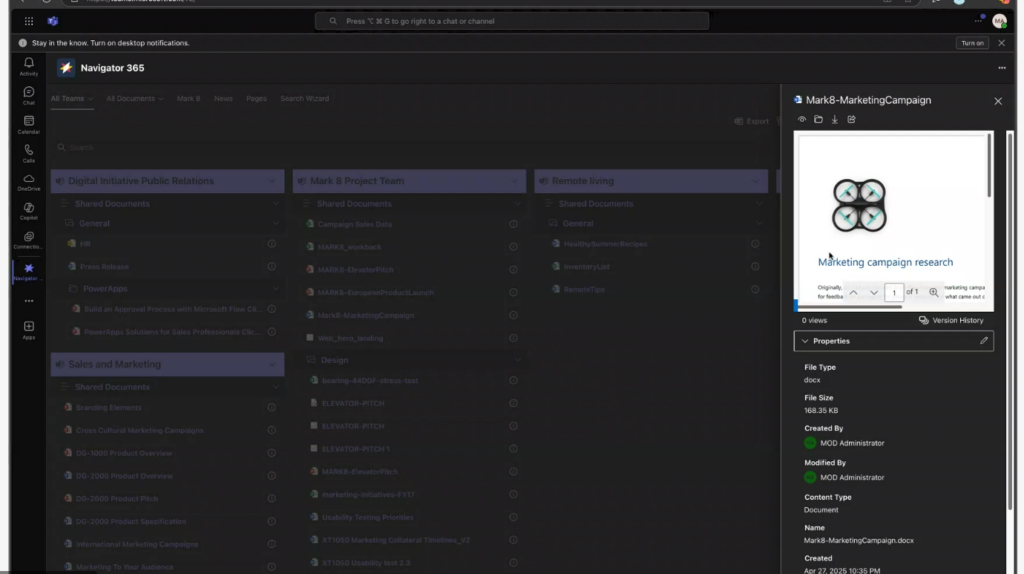Image resolution: width=1024 pixels, height=574 pixels.
Task: Open info for Press Release
Action: click(x=271, y=266)
